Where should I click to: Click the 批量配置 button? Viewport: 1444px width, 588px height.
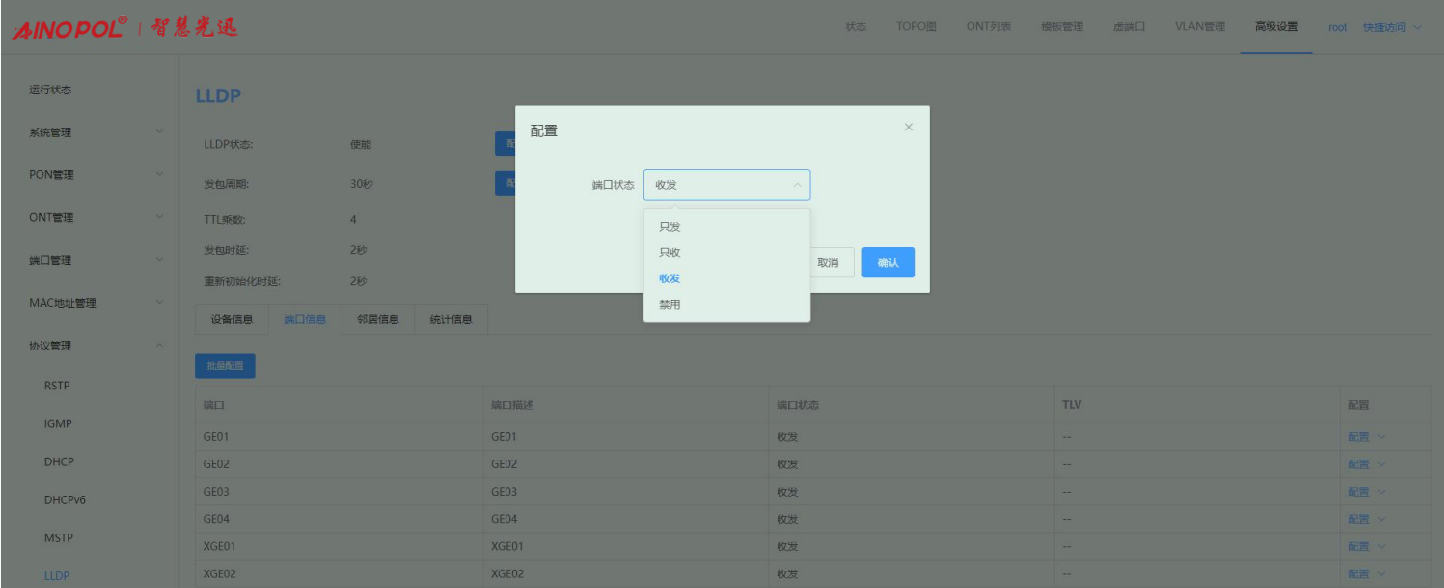(x=225, y=366)
